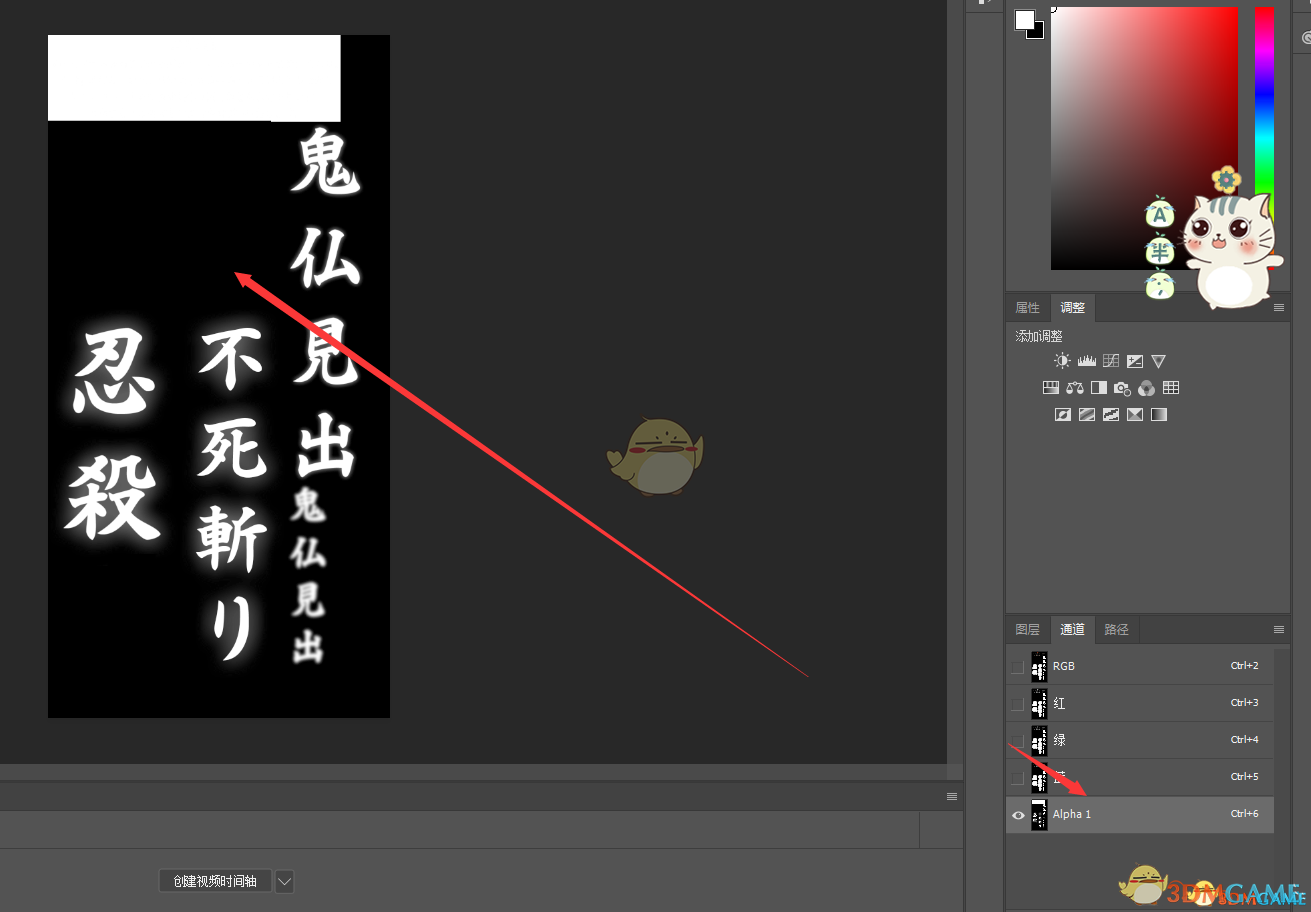
Task: Switch to the 路径 (Paths) tab
Action: (x=1116, y=630)
